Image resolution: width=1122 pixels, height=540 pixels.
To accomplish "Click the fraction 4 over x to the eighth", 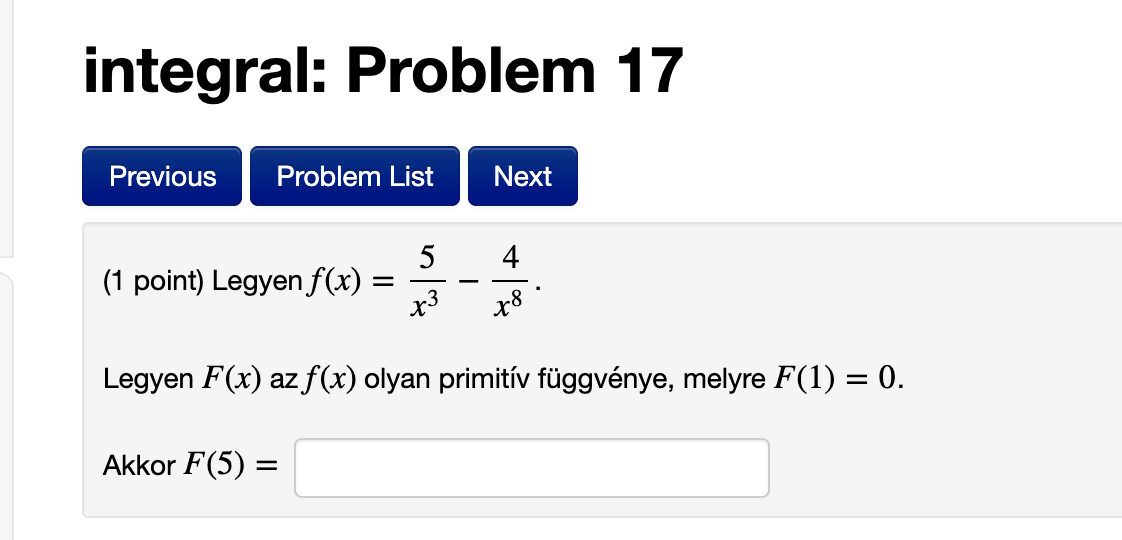I will tap(511, 283).
